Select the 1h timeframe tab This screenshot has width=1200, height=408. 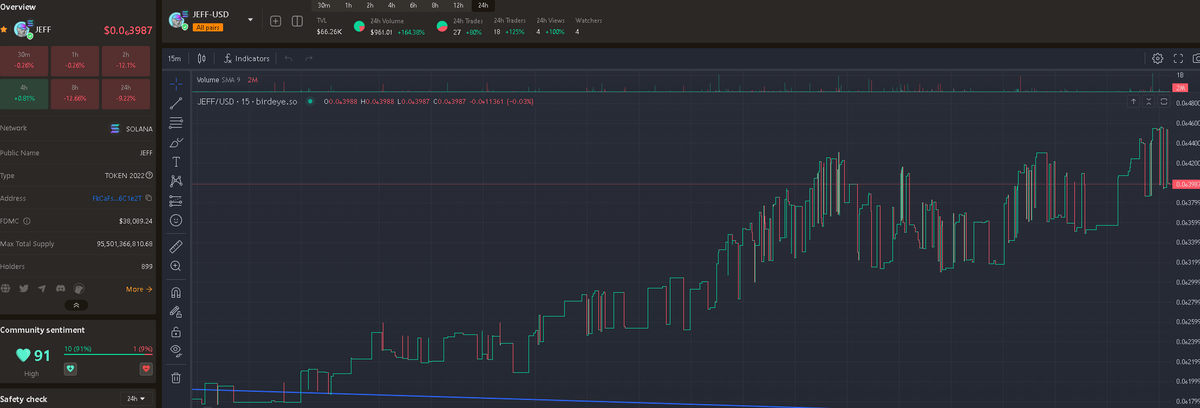(x=348, y=5)
